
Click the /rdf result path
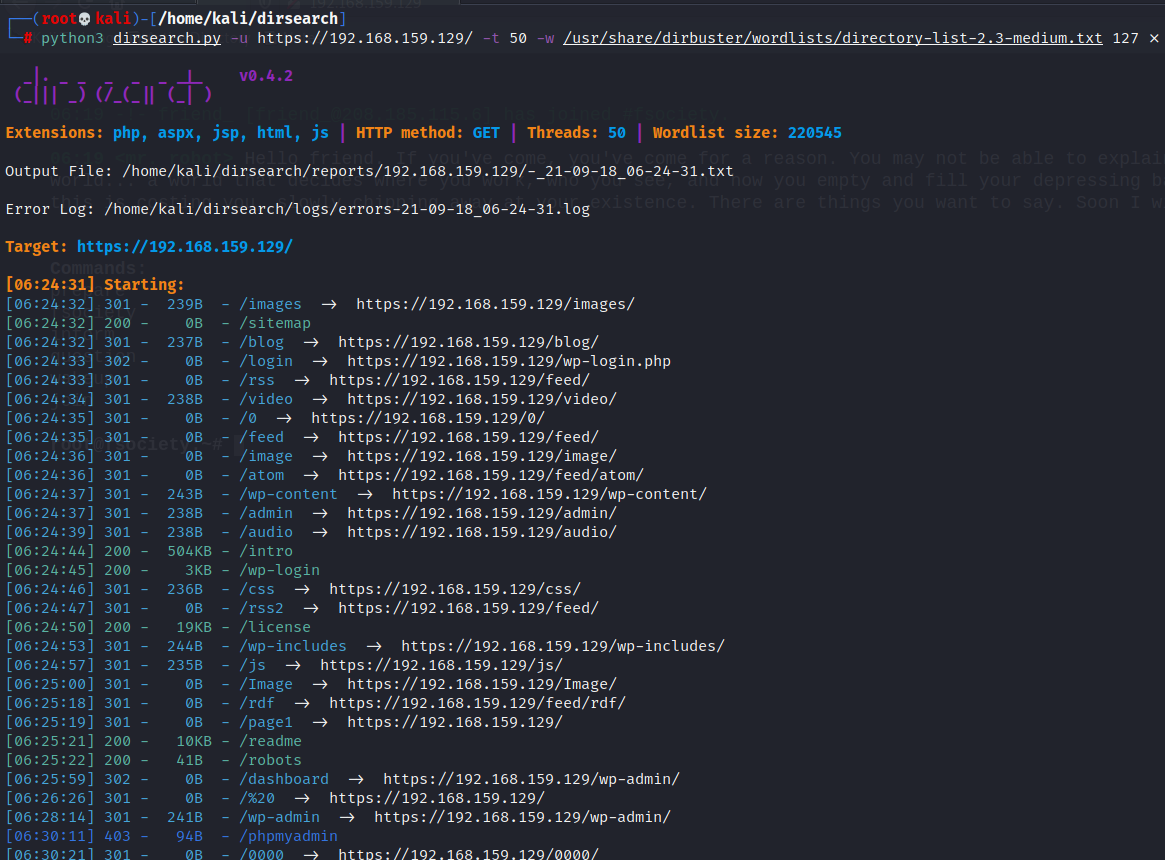[257, 703]
